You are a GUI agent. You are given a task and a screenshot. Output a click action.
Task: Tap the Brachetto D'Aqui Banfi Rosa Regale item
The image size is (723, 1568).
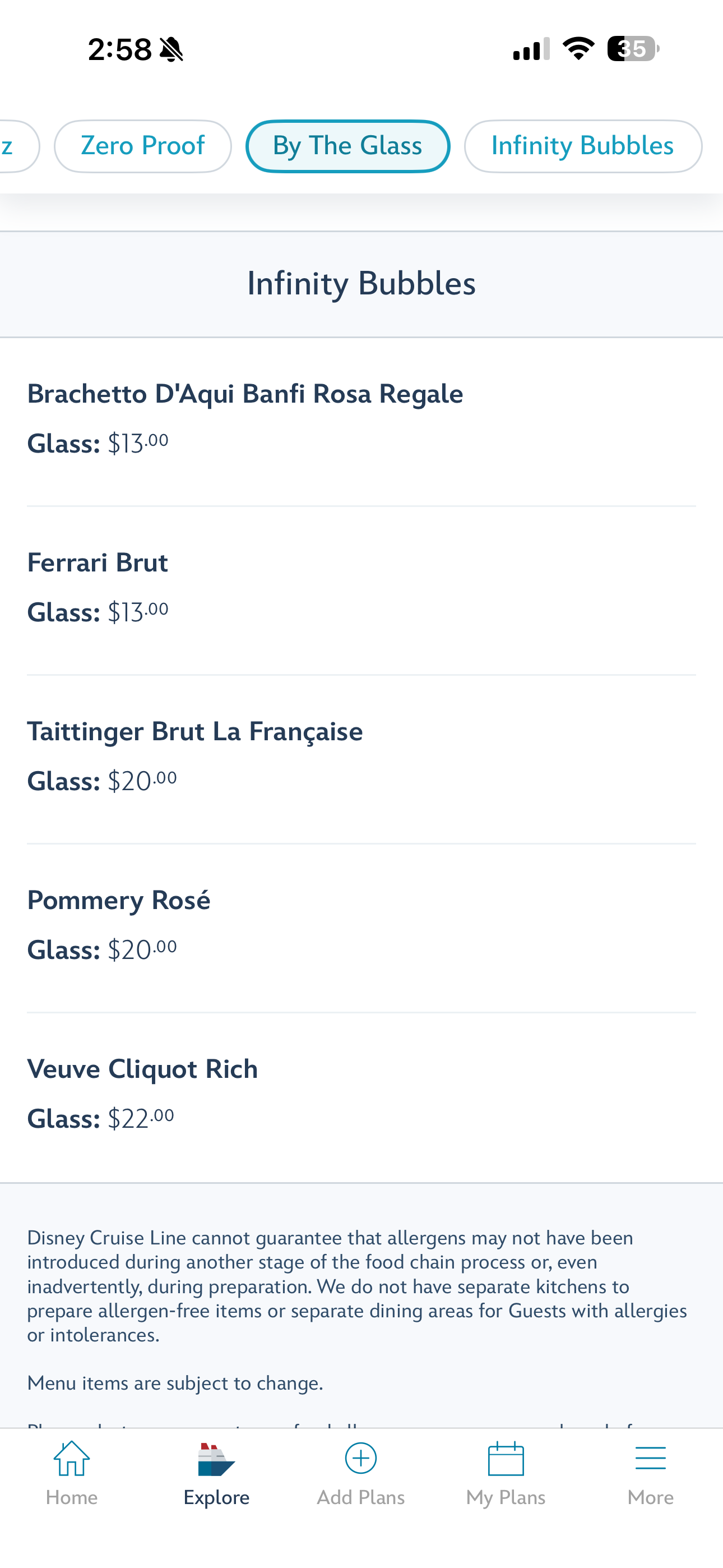tap(245, 394)
